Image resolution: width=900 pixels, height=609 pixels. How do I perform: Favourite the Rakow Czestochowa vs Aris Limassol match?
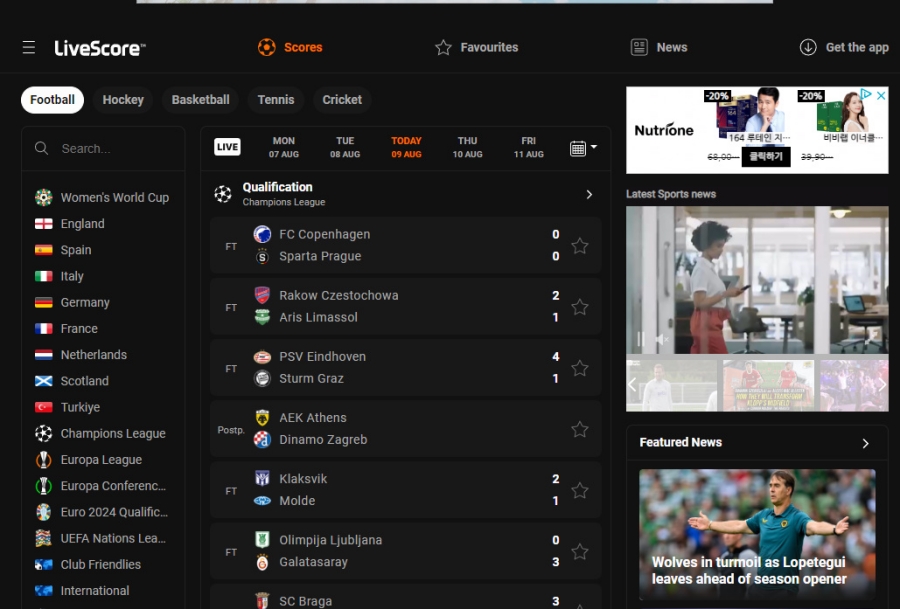click(x=580, y=307)
